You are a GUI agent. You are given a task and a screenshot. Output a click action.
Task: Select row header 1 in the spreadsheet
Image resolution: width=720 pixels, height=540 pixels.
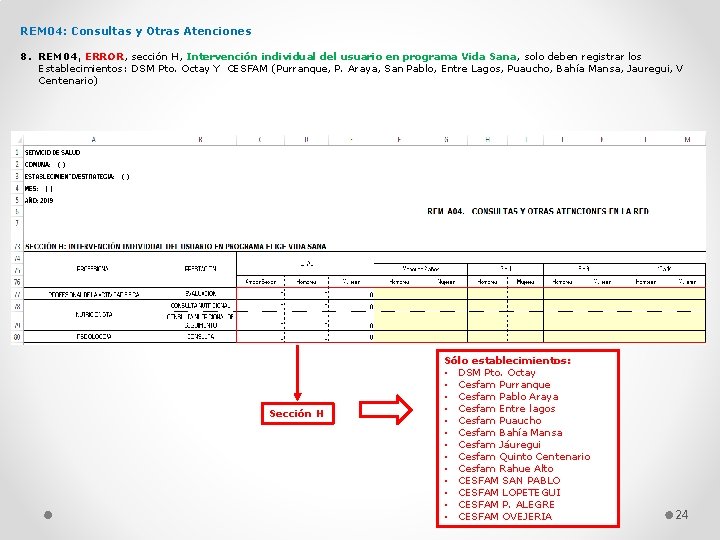point(17,152)
